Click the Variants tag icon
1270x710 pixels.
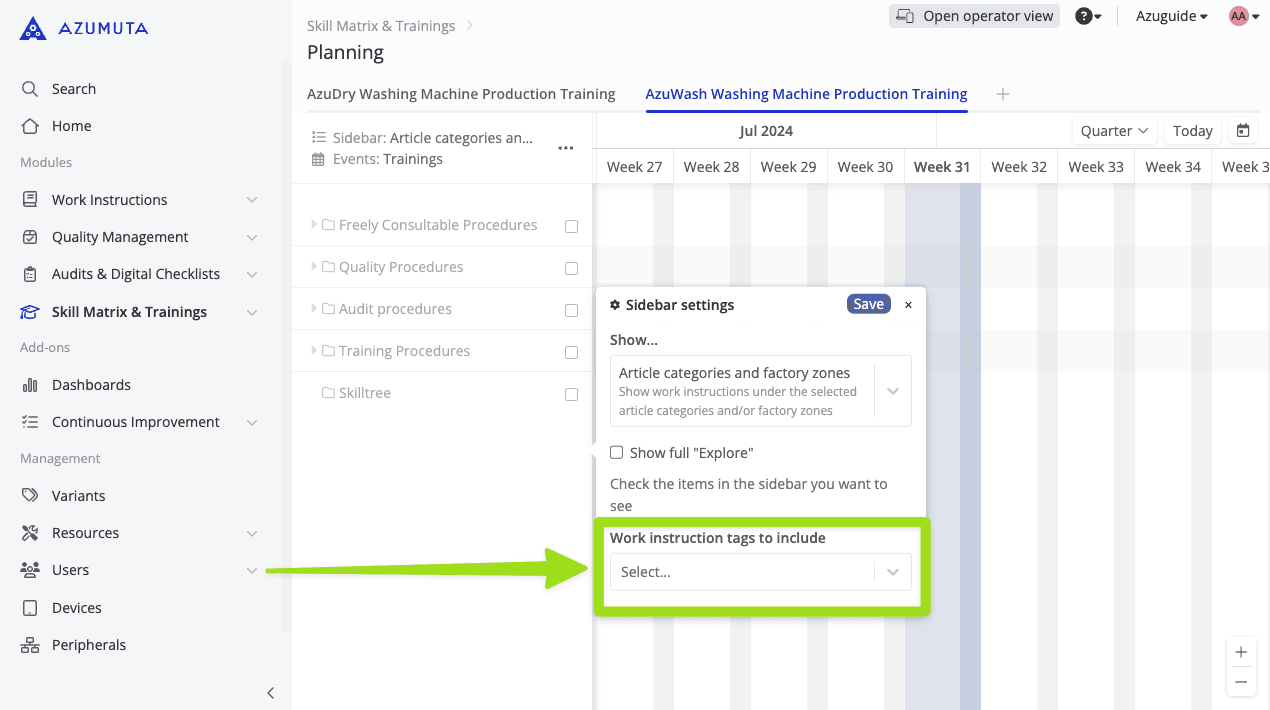click(30, 496)
